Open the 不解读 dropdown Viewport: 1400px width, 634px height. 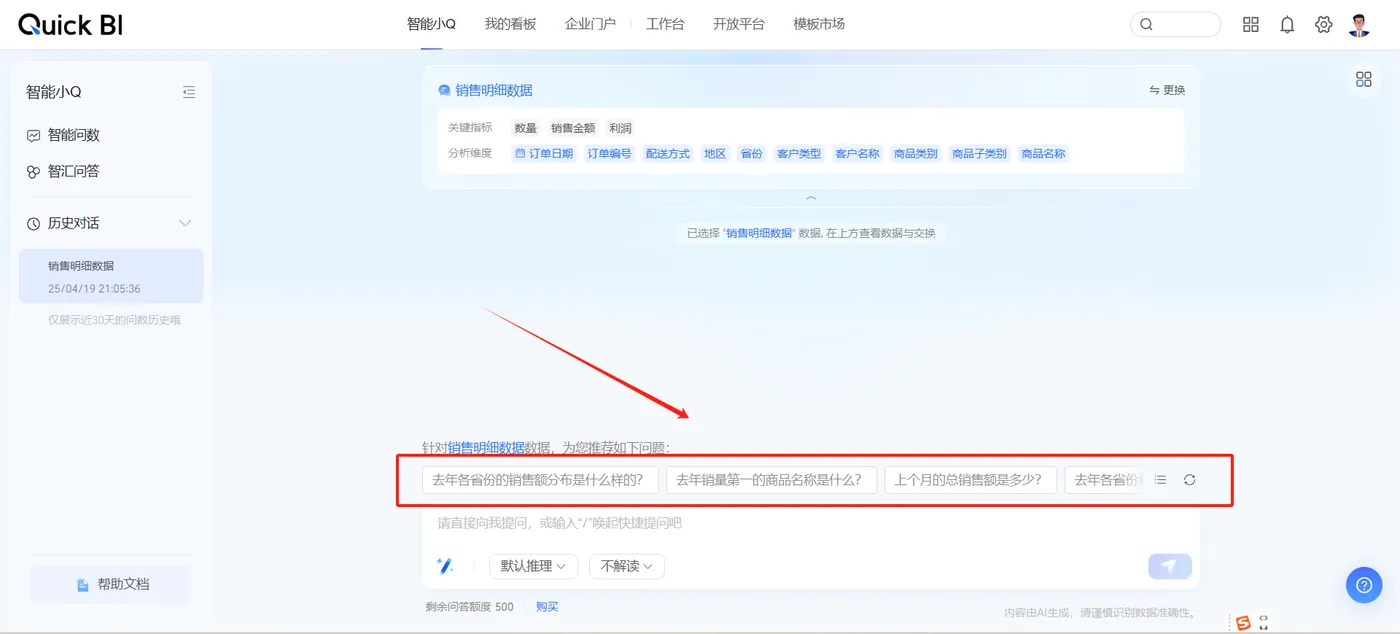point(627,566)
